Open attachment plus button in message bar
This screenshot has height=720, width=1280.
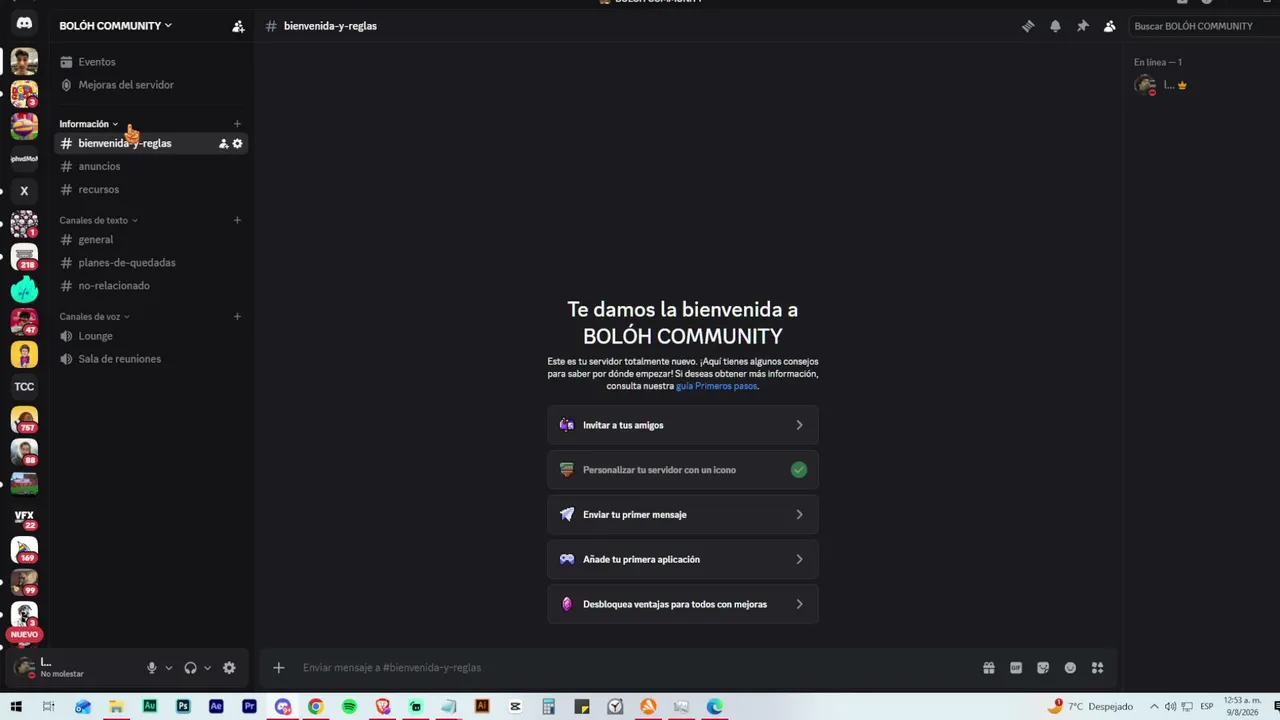pos(279,668)
